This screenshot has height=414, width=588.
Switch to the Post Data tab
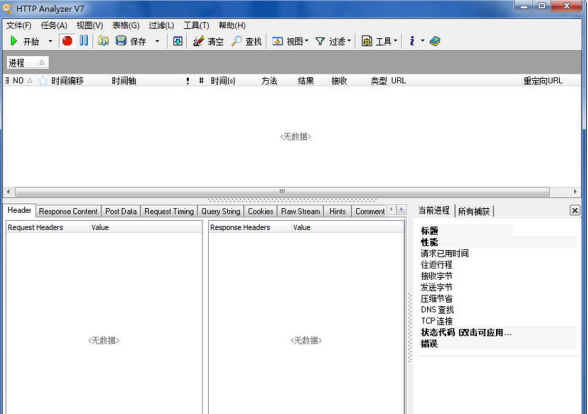pos(121,212)
